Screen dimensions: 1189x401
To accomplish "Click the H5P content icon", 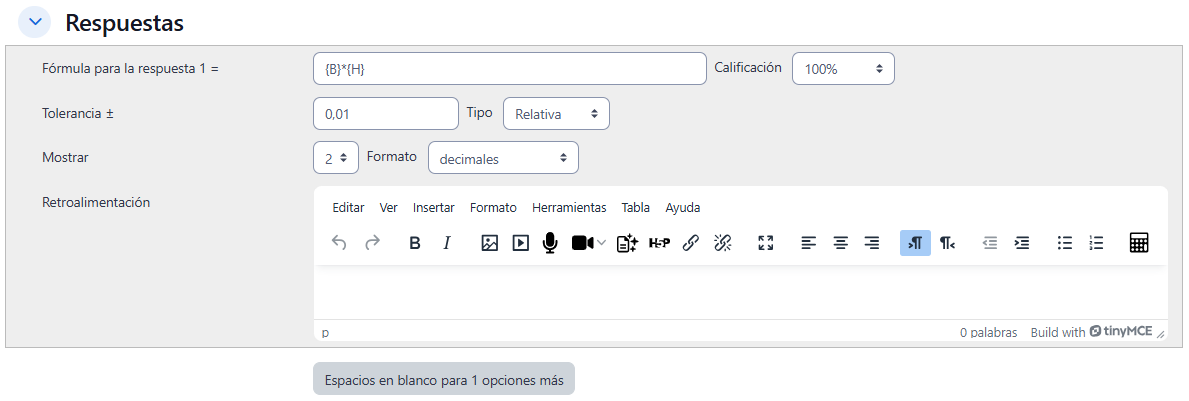I will (x=659, y=243).
